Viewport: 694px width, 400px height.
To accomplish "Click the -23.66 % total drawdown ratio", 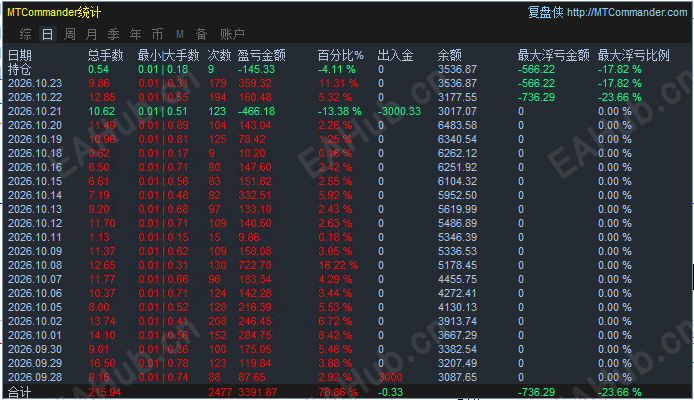I will click(x=620, y=392).
